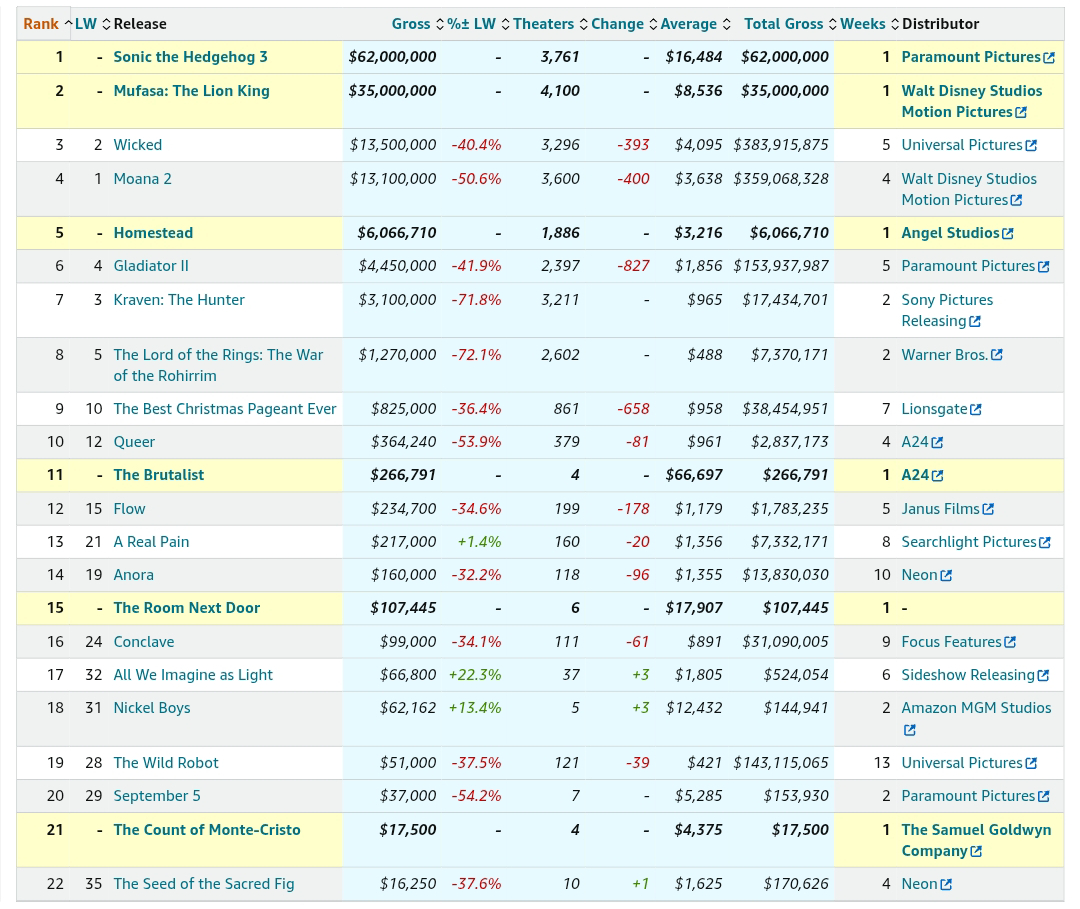Open the Anora release link

point(134,575)
